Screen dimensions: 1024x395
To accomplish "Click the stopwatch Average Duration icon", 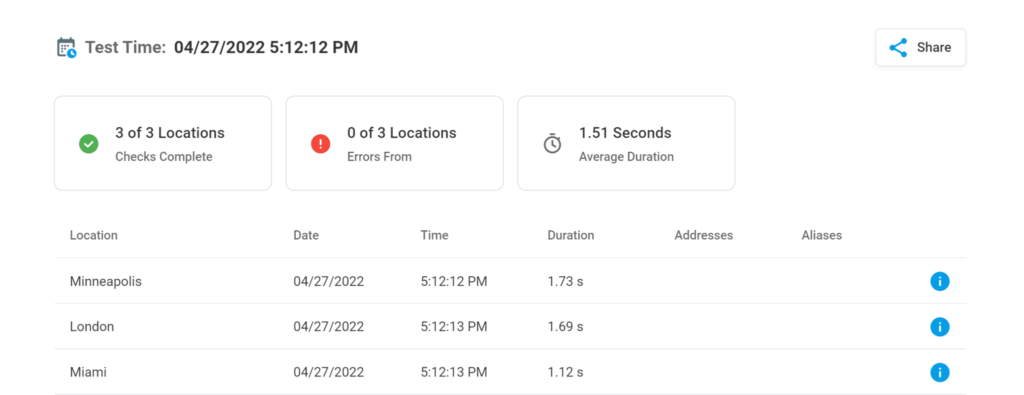I will 552,144.
